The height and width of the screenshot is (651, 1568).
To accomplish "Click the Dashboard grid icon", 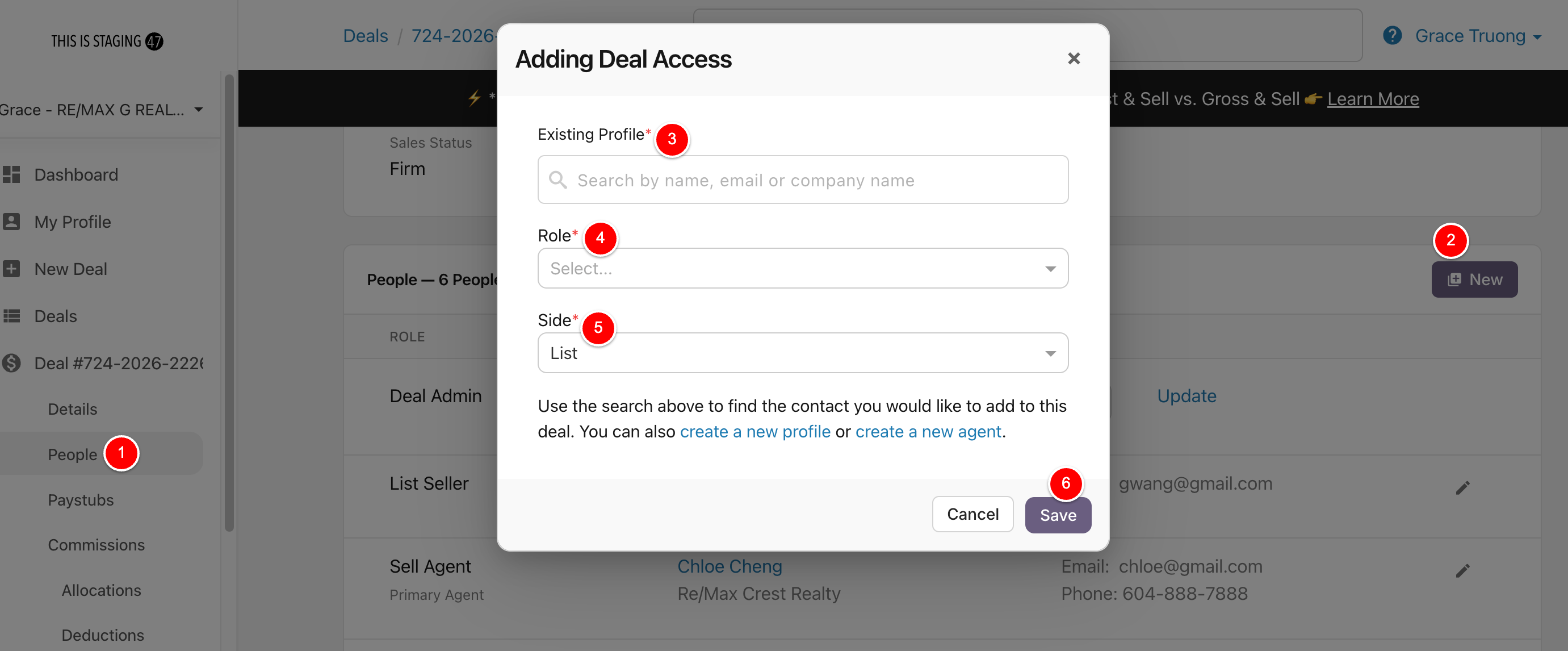I will click(x=11, y=175).
